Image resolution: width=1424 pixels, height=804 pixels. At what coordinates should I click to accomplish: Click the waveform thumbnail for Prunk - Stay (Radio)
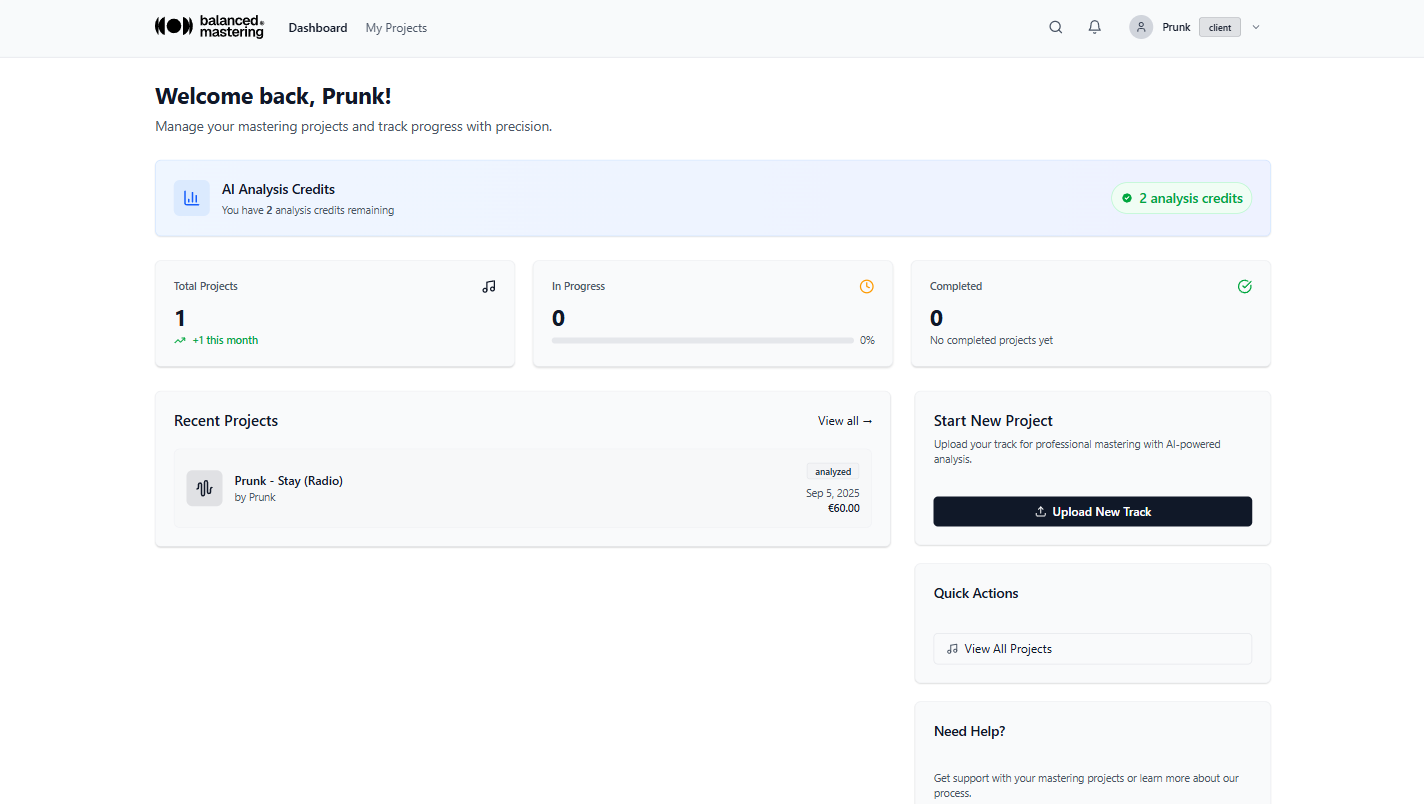pos(204,488)
